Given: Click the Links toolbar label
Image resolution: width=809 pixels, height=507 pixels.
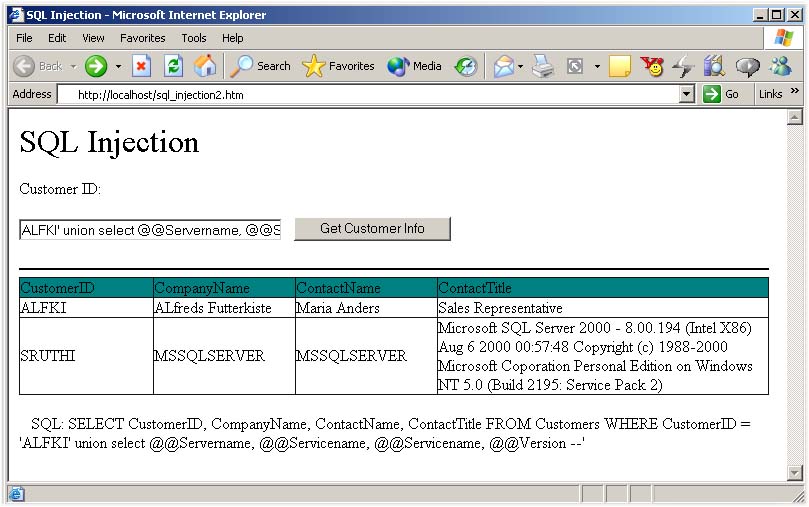Looking at the screenshot, I should point(771,94).
